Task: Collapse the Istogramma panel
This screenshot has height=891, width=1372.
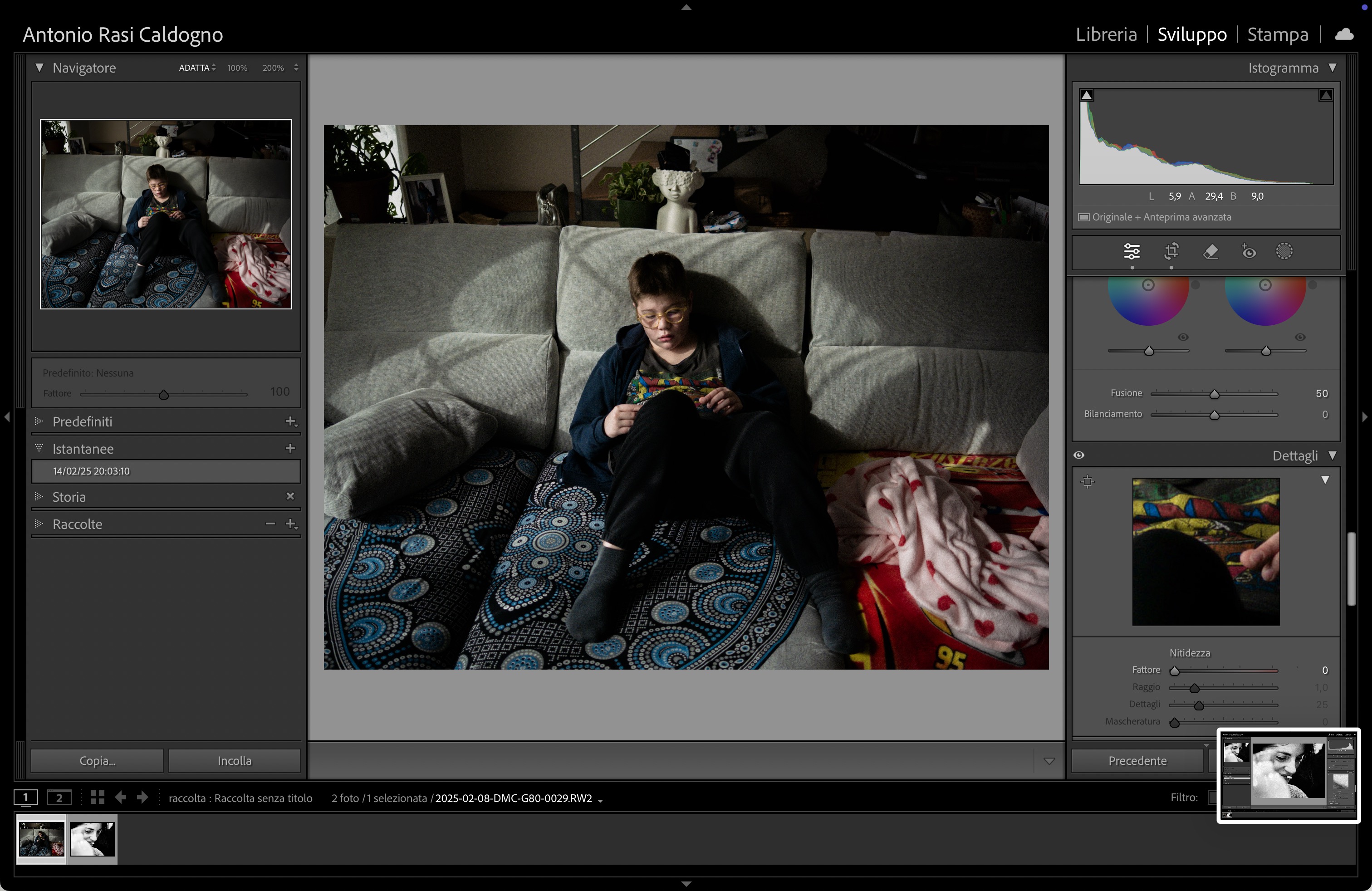Action: [x=1333, y=68]
